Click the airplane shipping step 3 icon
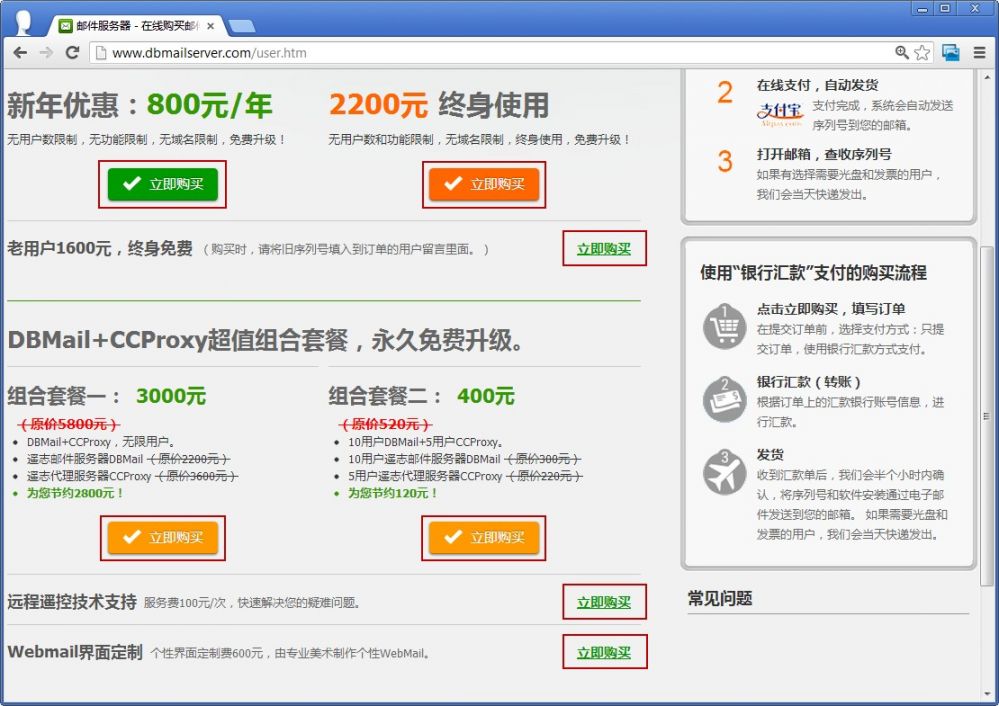Screen dimensions: 999x706 tap(724, 472)
